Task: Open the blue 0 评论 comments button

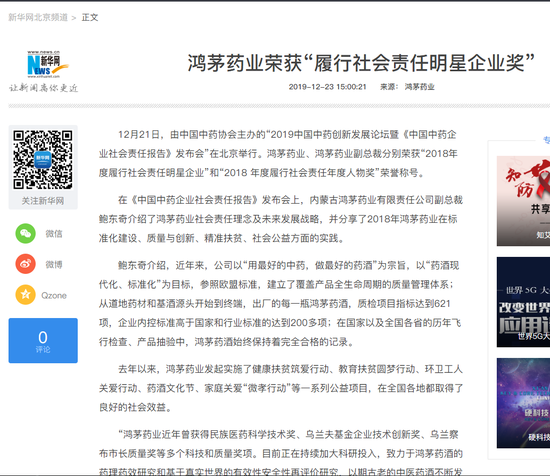Action: click(x=43, y=340)
